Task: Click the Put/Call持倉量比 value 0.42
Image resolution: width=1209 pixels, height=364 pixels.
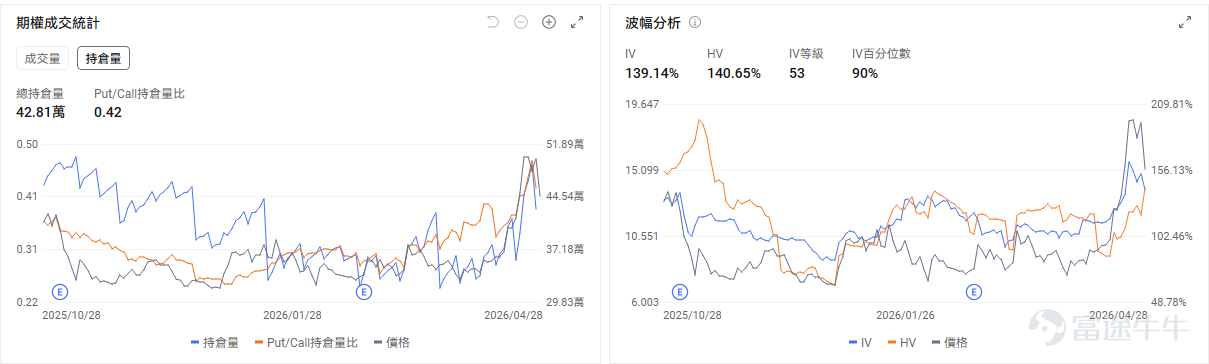Action: 108,112
